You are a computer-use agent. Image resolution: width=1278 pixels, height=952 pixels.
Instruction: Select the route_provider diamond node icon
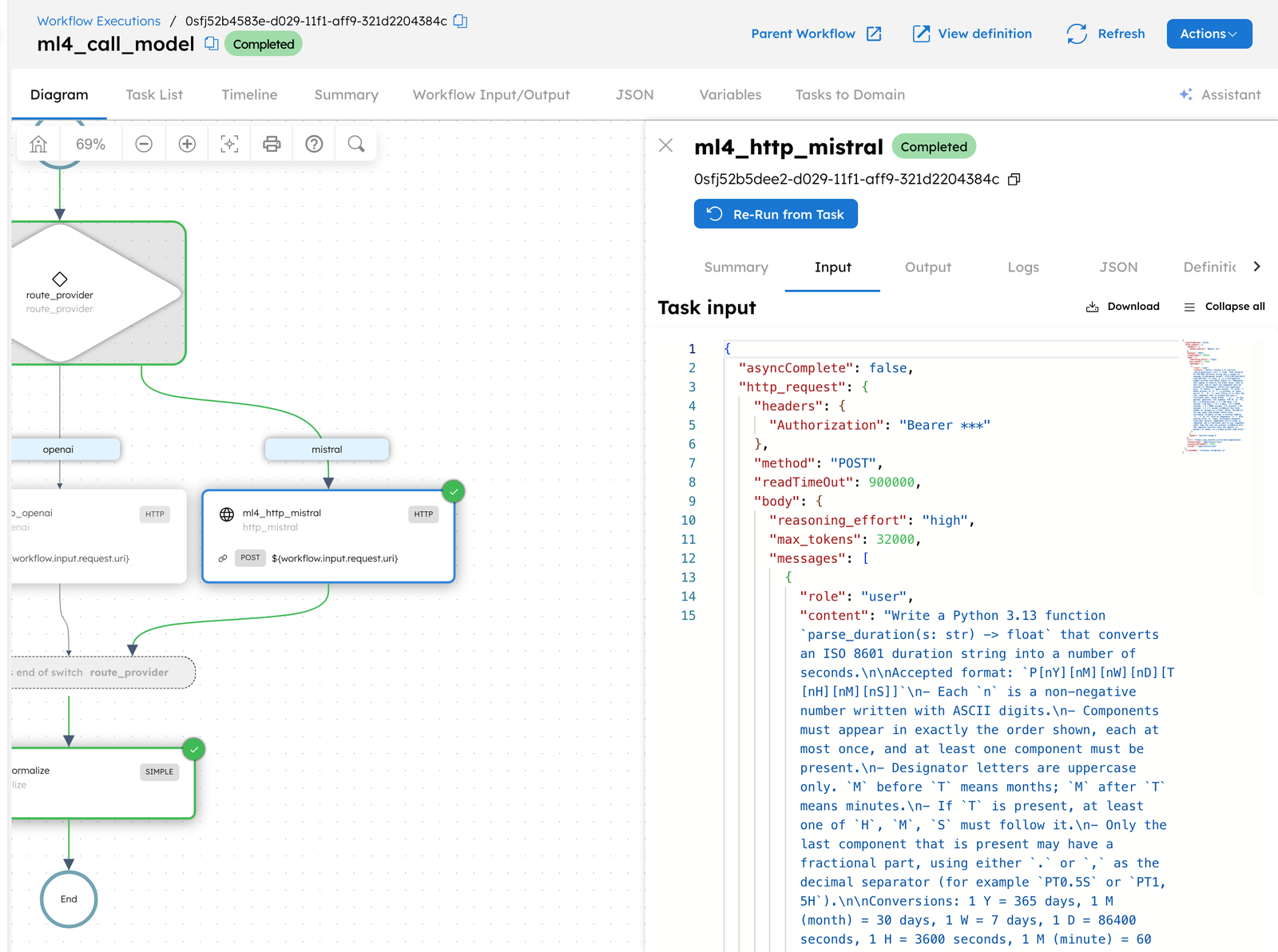(x=59, y=279)
